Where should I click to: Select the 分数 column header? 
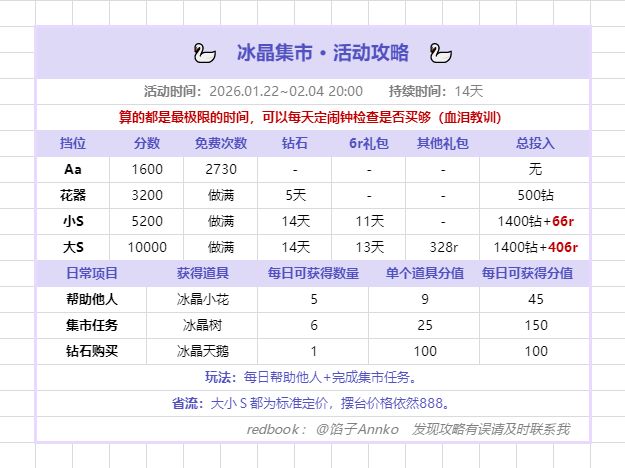[x=147, y=143]
